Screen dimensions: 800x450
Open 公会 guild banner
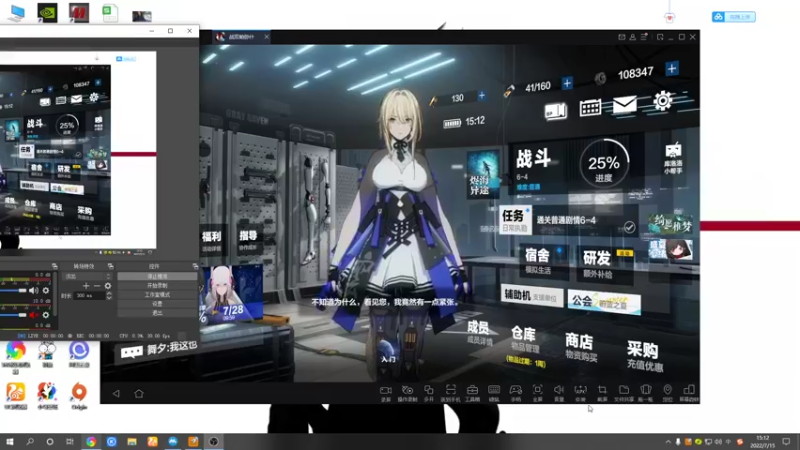tap(604, 303)
